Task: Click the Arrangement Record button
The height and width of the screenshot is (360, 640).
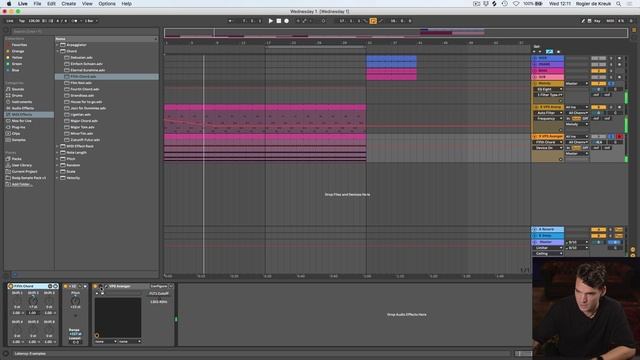Action: (287, 21)
